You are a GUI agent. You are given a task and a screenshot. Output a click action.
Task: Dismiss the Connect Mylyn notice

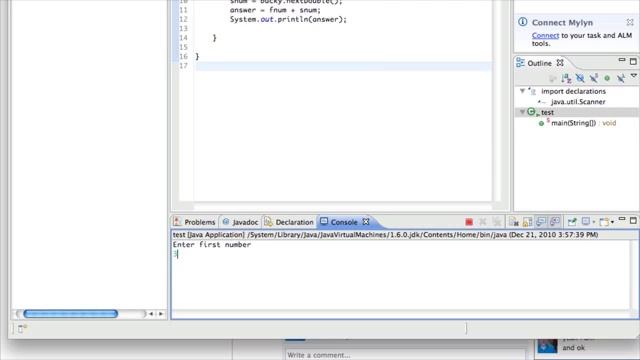pos(630,22)
